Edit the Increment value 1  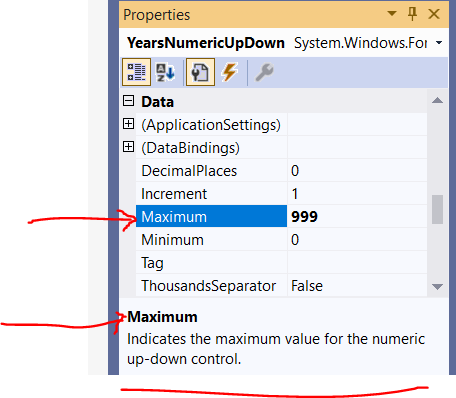click(357, 194)
